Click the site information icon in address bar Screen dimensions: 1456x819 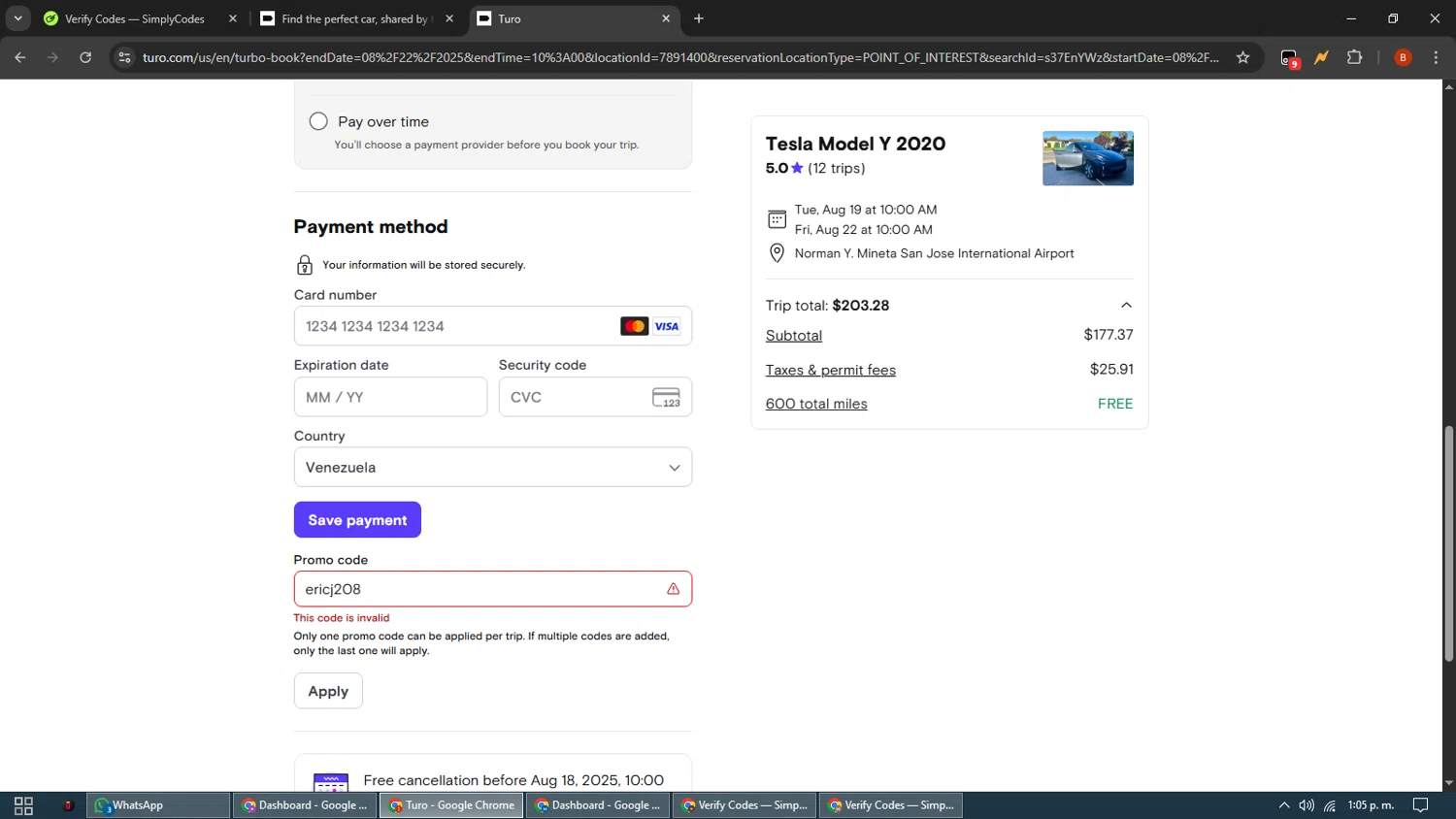[x=124, y=57]
